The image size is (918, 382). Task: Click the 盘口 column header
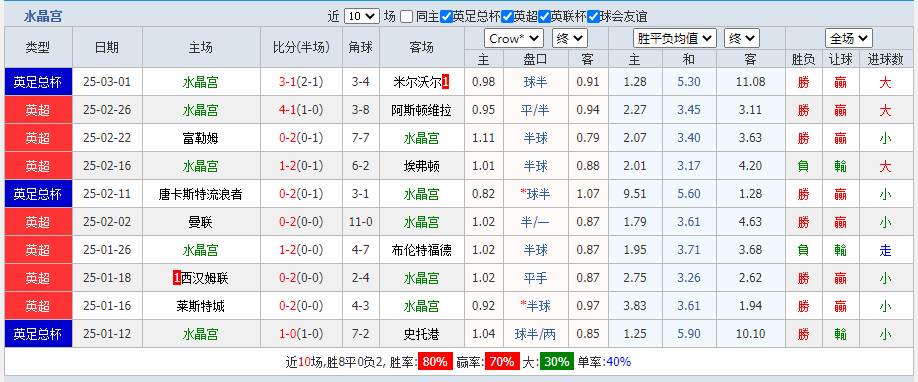535,59
